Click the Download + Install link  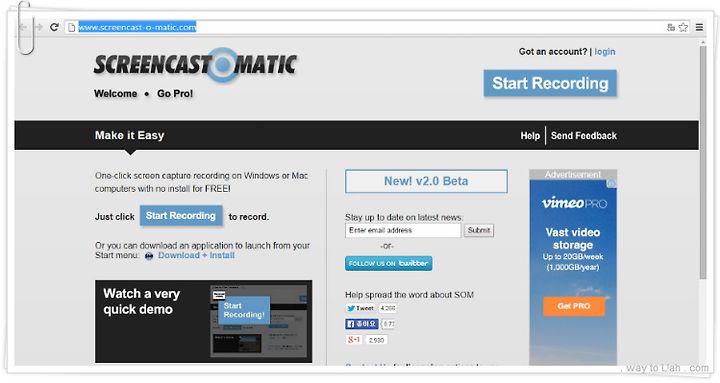(x=196, y=255)
